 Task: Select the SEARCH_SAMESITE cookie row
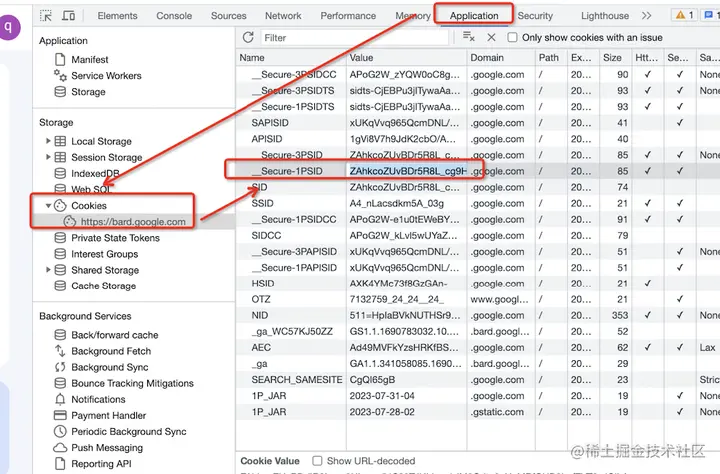point(478,380)
